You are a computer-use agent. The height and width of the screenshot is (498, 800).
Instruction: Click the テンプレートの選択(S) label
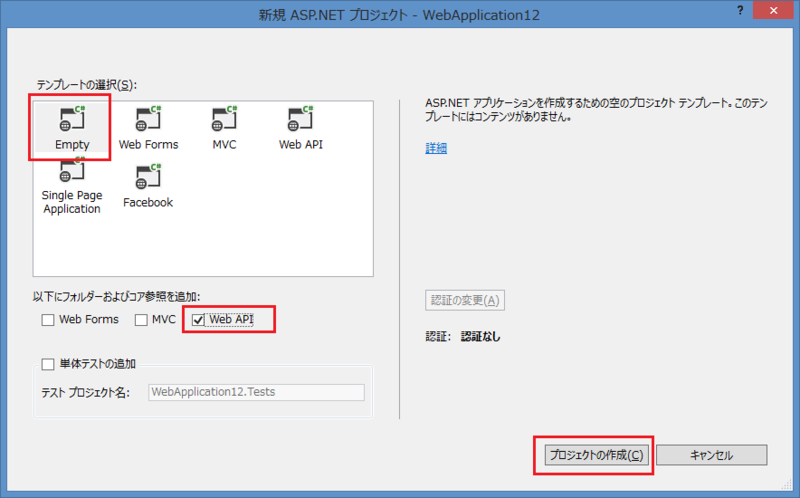(86, 85)
